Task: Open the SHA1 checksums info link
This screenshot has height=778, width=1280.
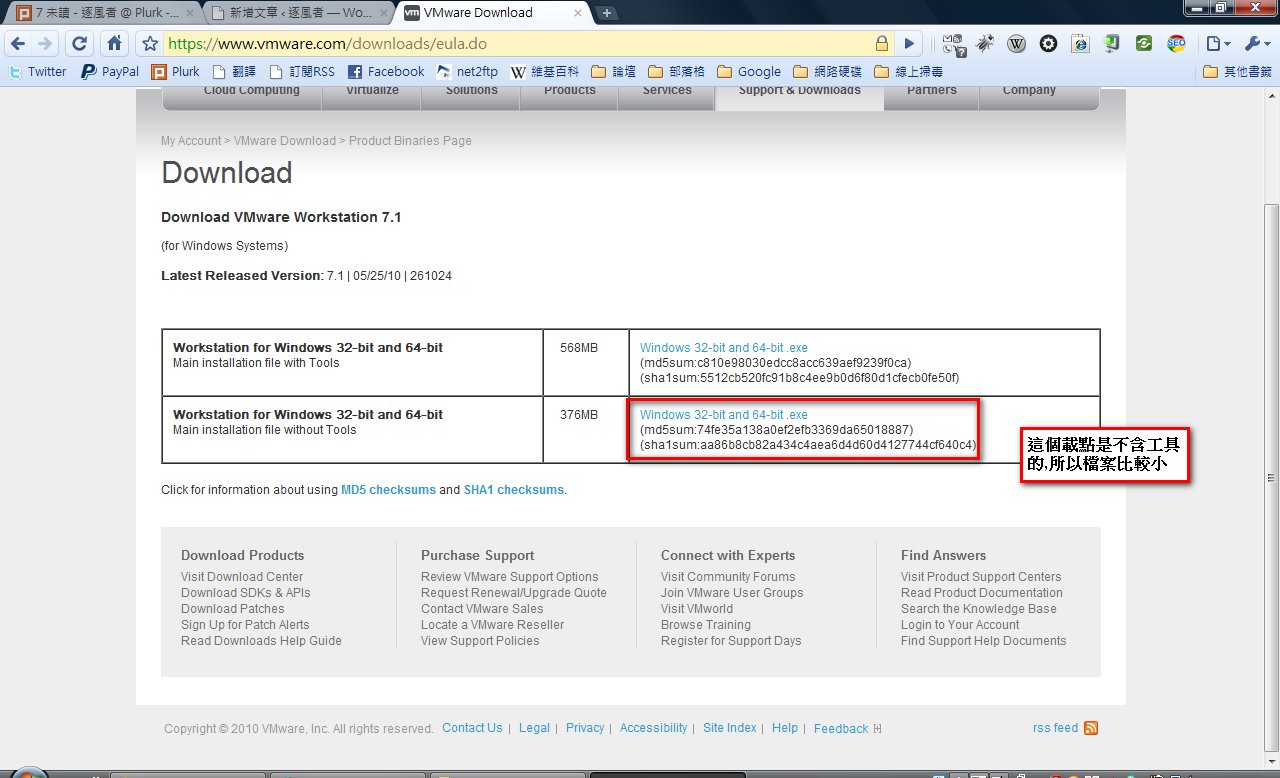Action: (x=514, y=490)
